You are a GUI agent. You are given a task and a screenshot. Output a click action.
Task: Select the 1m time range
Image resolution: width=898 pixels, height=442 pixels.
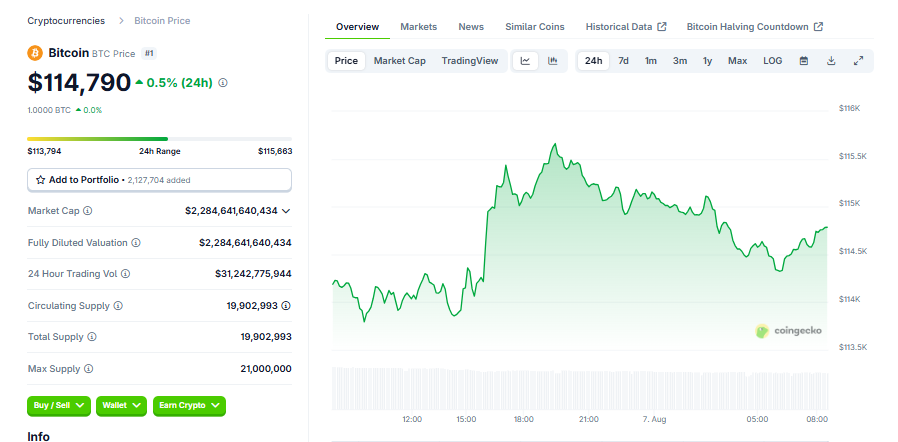651,61
